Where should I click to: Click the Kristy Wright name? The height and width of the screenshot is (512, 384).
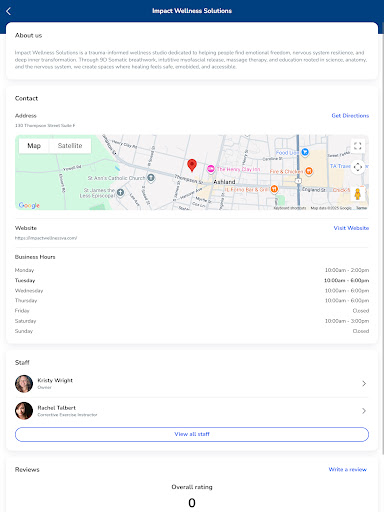pos(55,380)
